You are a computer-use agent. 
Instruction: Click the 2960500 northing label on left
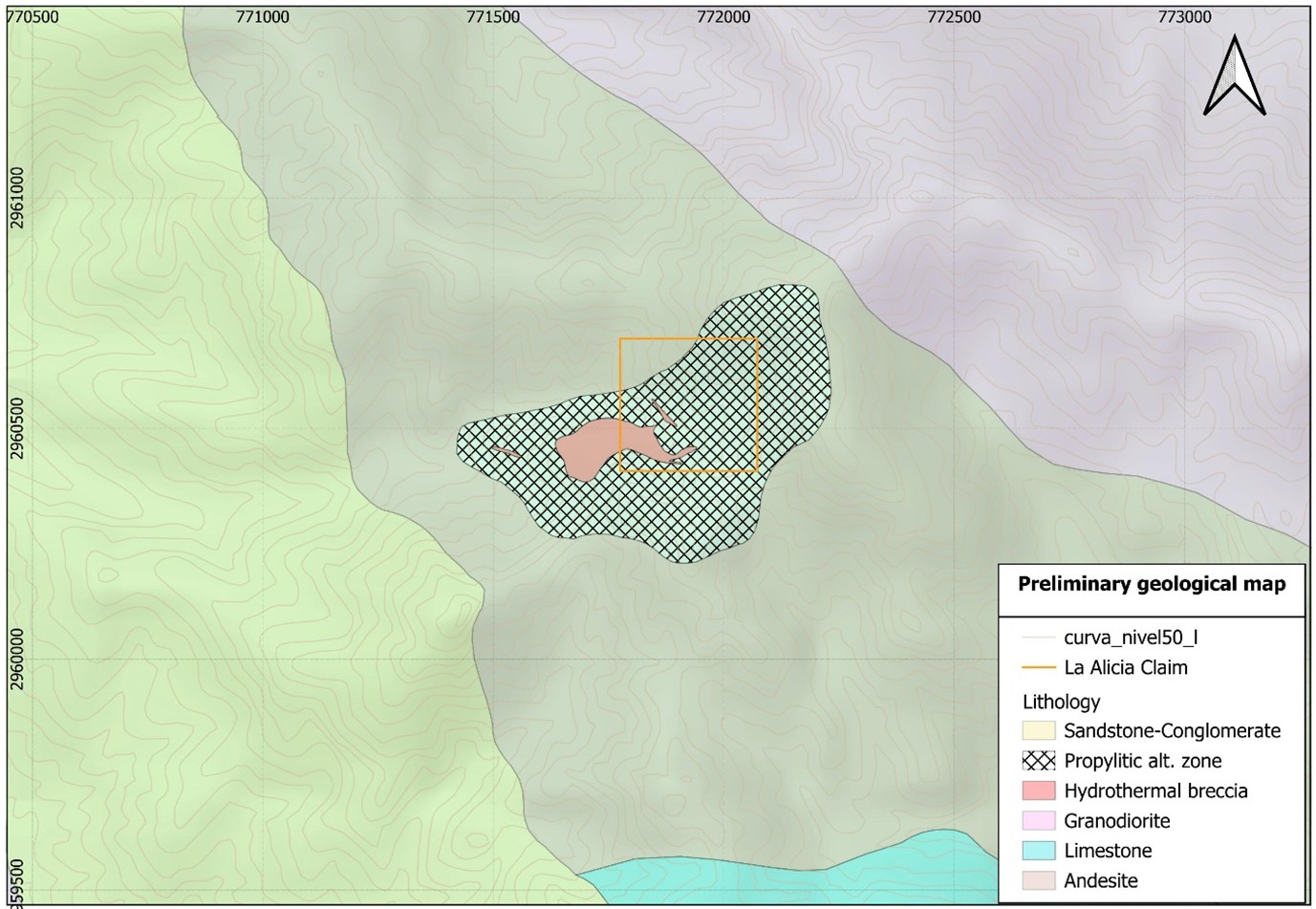[x=16, y=430]
